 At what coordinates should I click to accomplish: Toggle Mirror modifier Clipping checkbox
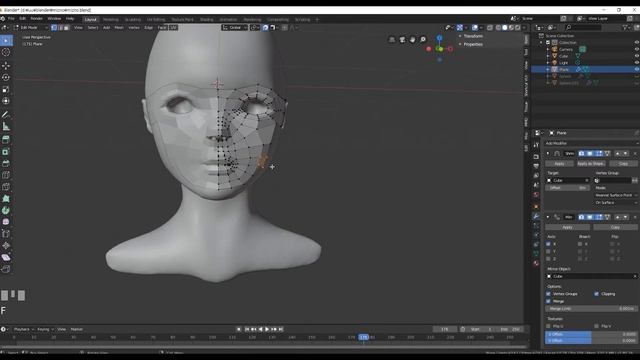click(x=596, y=294)
